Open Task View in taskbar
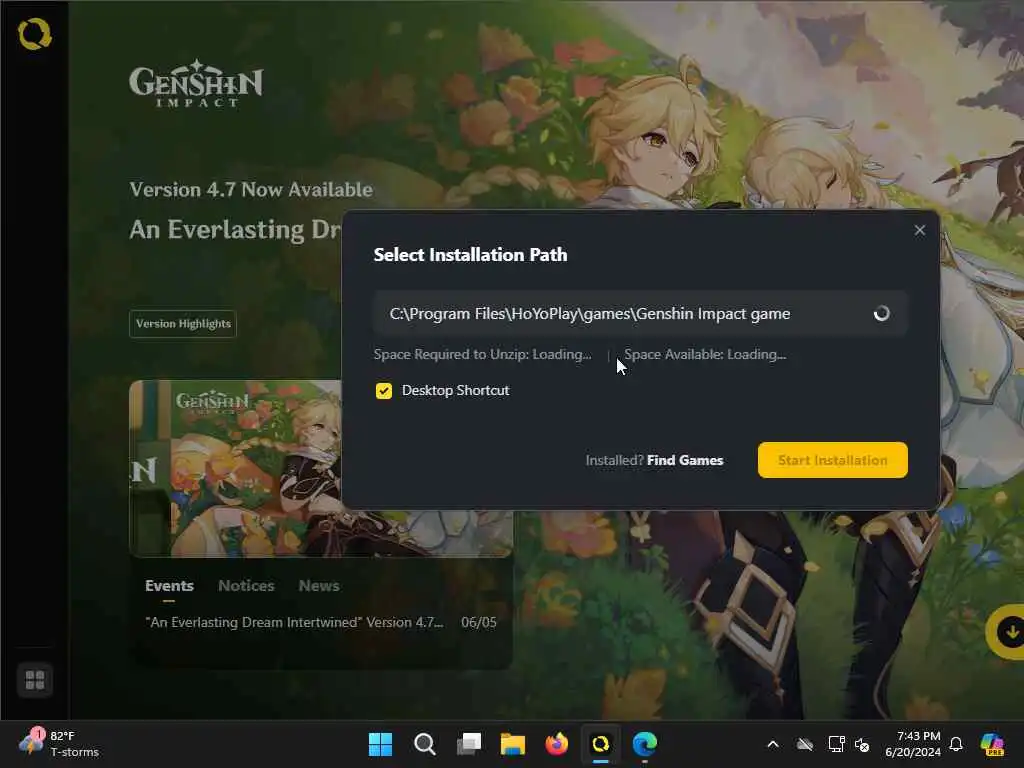The height and width of the screenshot is (768, 1024). 468,744
